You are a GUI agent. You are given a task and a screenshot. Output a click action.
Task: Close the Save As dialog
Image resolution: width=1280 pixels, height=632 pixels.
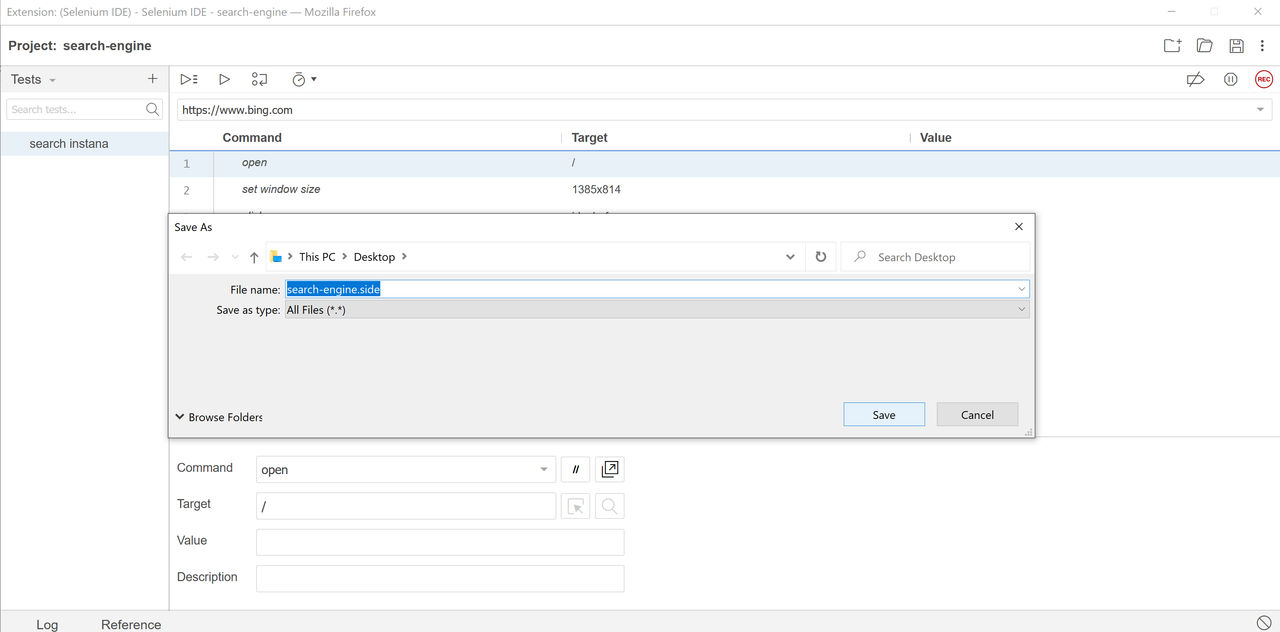(1019, 227)
